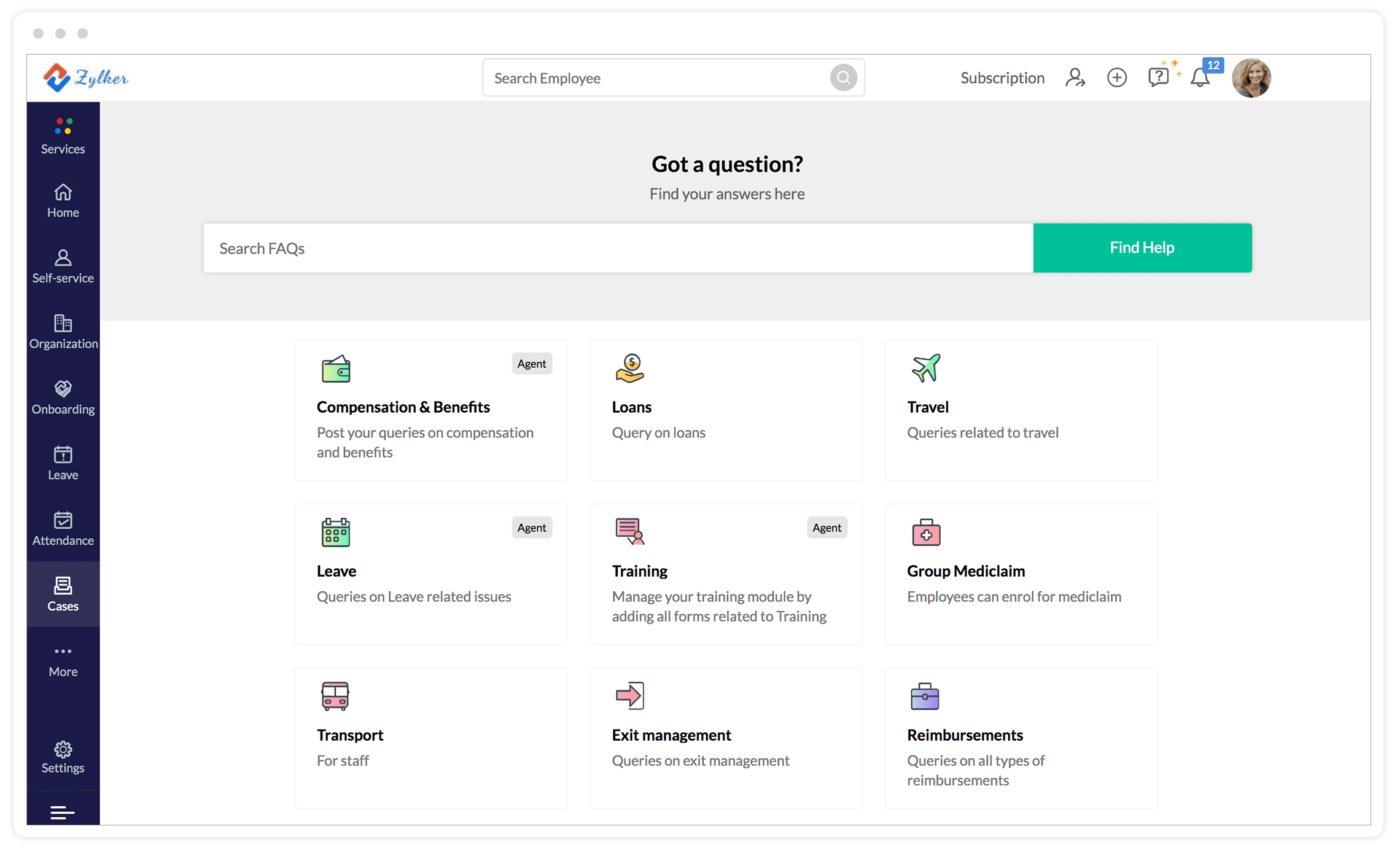
Task: Click the Subscription link
Action: 1002,78
